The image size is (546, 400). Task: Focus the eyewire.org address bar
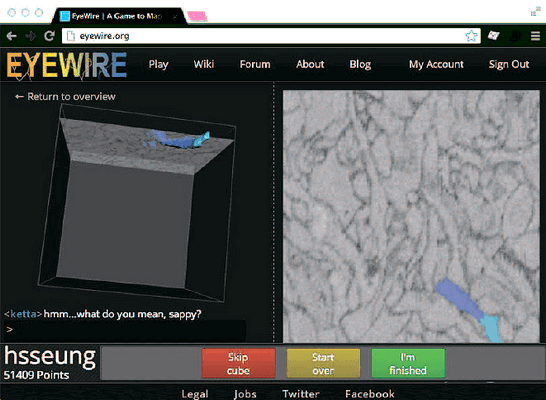pyautogui.click(x=271, y=36)
